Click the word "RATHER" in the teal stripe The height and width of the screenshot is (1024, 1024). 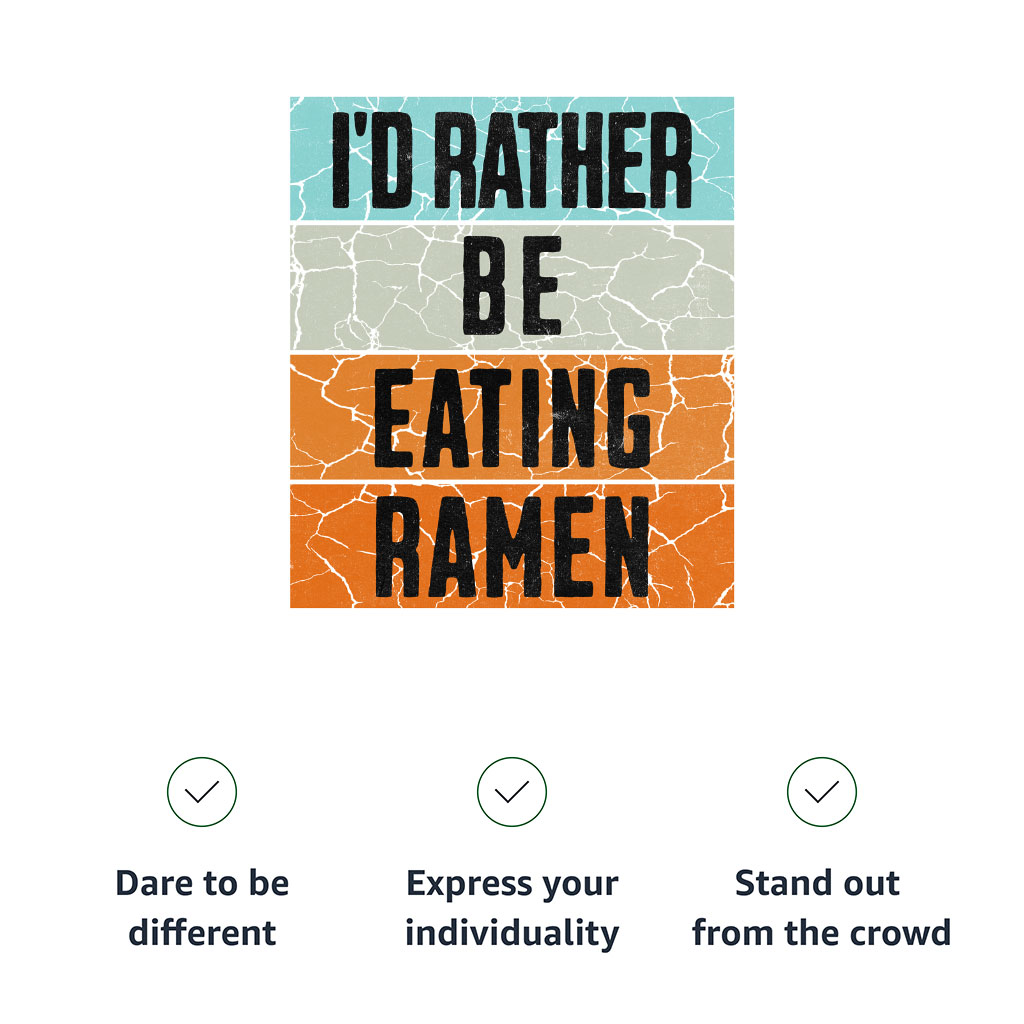click(x=562, y=160)
